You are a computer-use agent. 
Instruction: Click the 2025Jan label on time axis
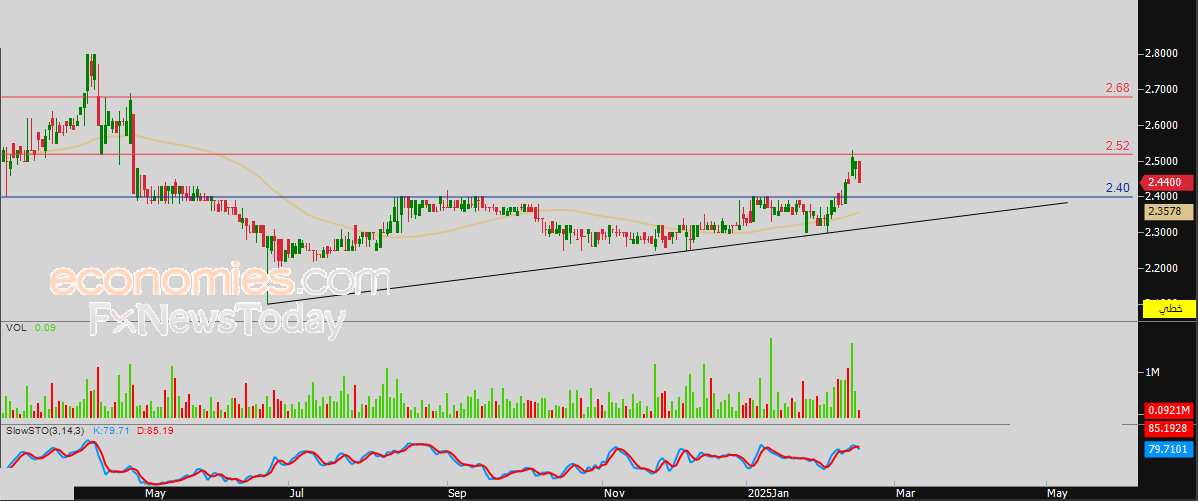[768, 493]
